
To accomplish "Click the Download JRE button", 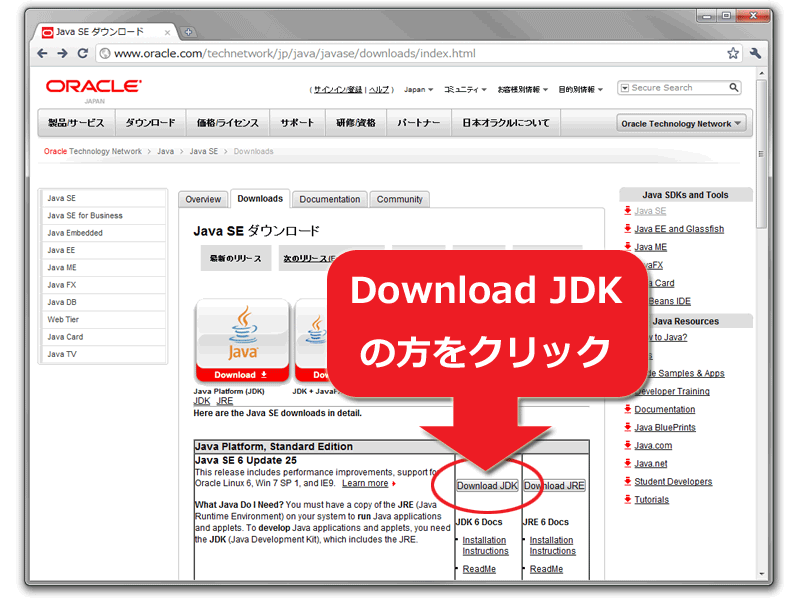I will click(554, 486).
